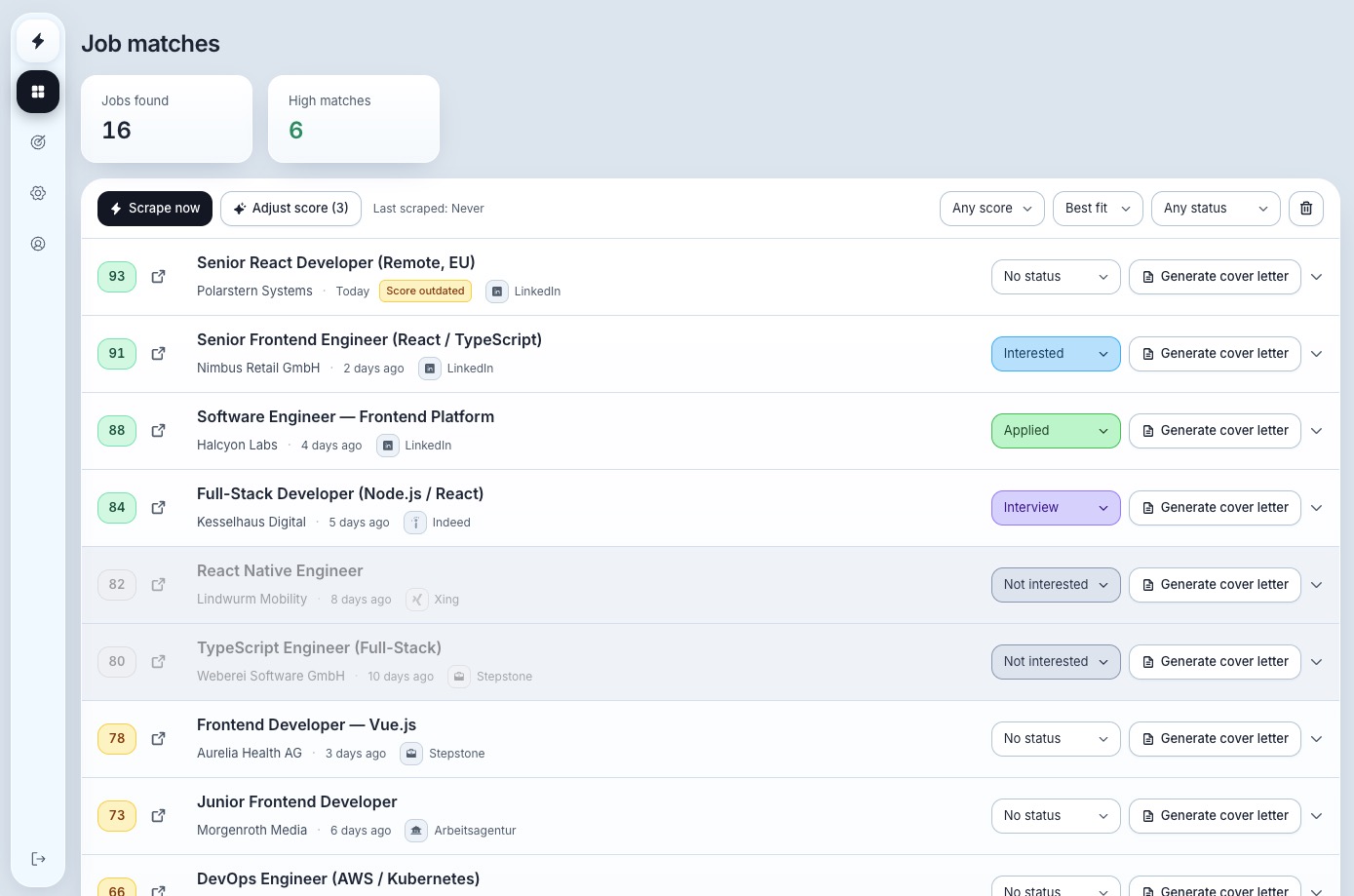Open external link for Junior Frontend Developer
The height and width of the screenshot is (896, 1354).
click(158, 816)
